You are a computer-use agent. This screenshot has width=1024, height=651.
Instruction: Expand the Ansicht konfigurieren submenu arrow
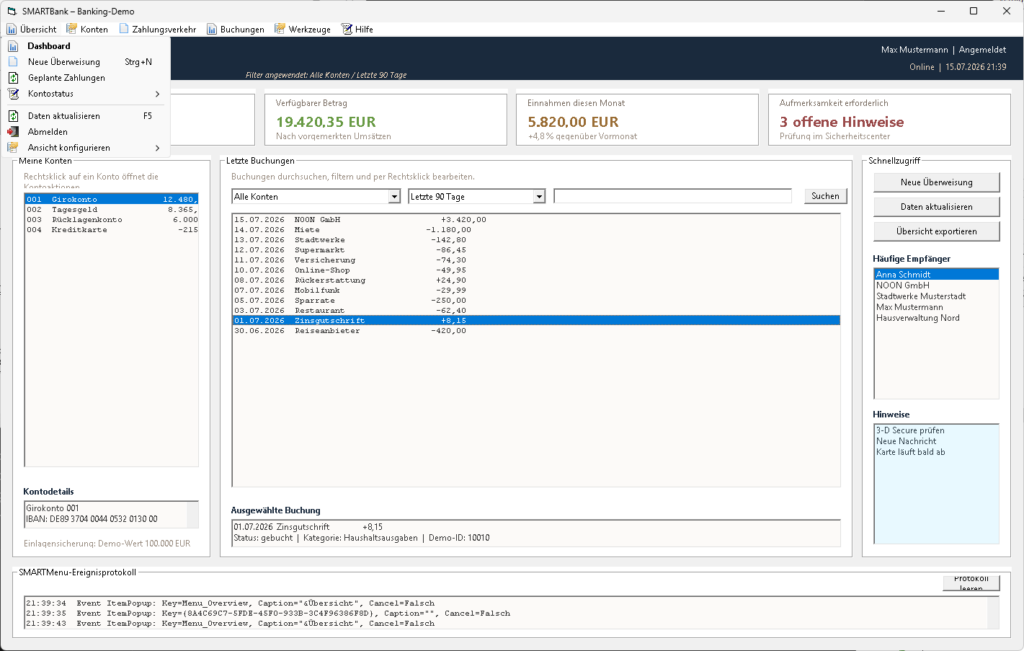point(157,148)
